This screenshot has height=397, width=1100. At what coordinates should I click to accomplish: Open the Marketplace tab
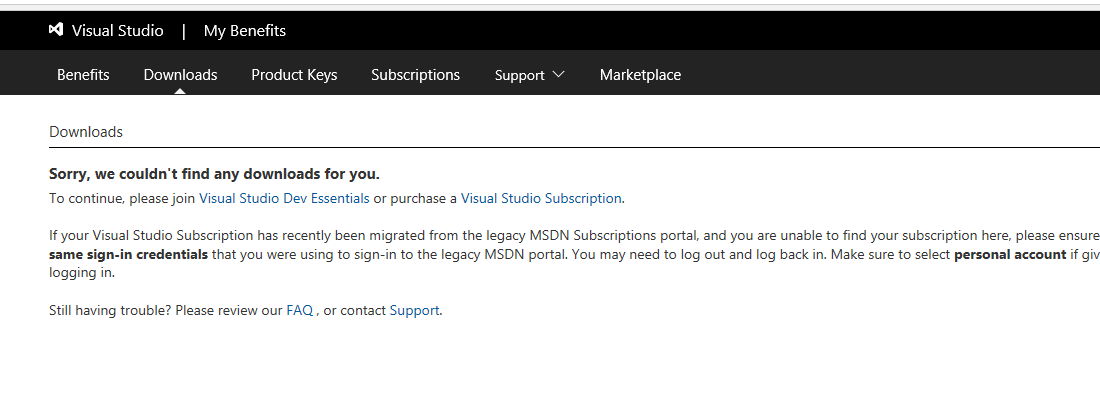point(640,75)
